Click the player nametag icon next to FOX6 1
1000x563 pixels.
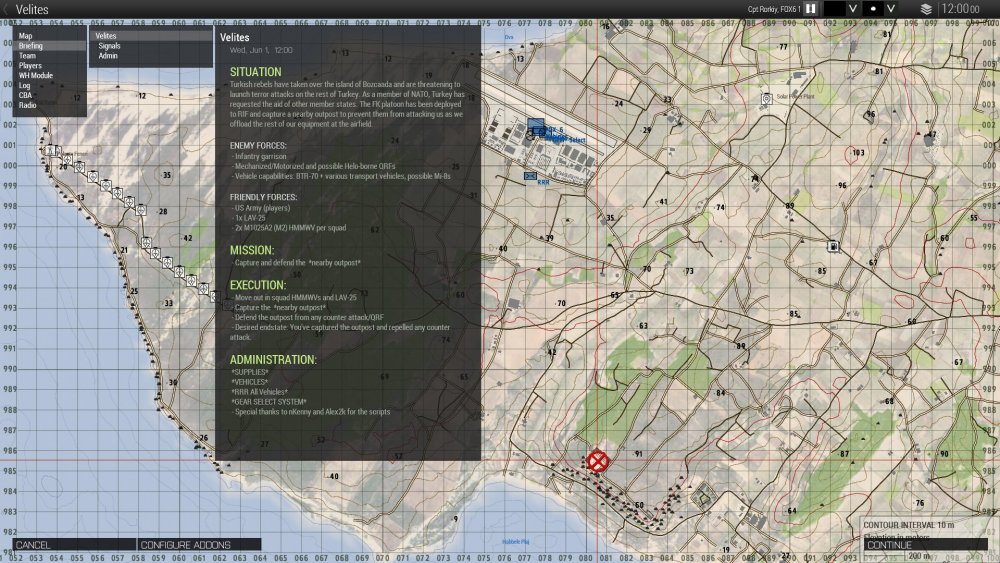tap(811, 9)
